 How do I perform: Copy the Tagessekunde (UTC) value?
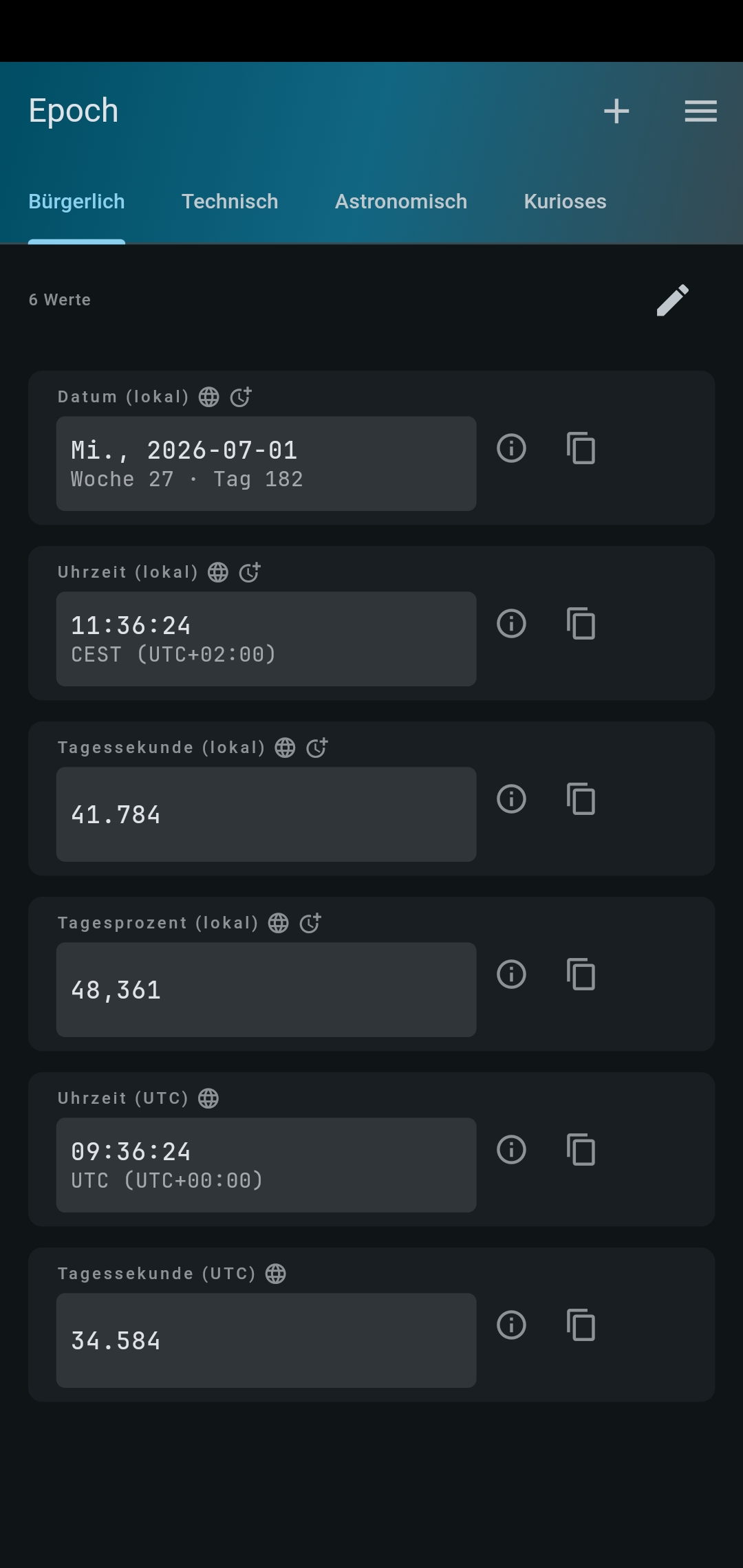tap(581, 1325)
